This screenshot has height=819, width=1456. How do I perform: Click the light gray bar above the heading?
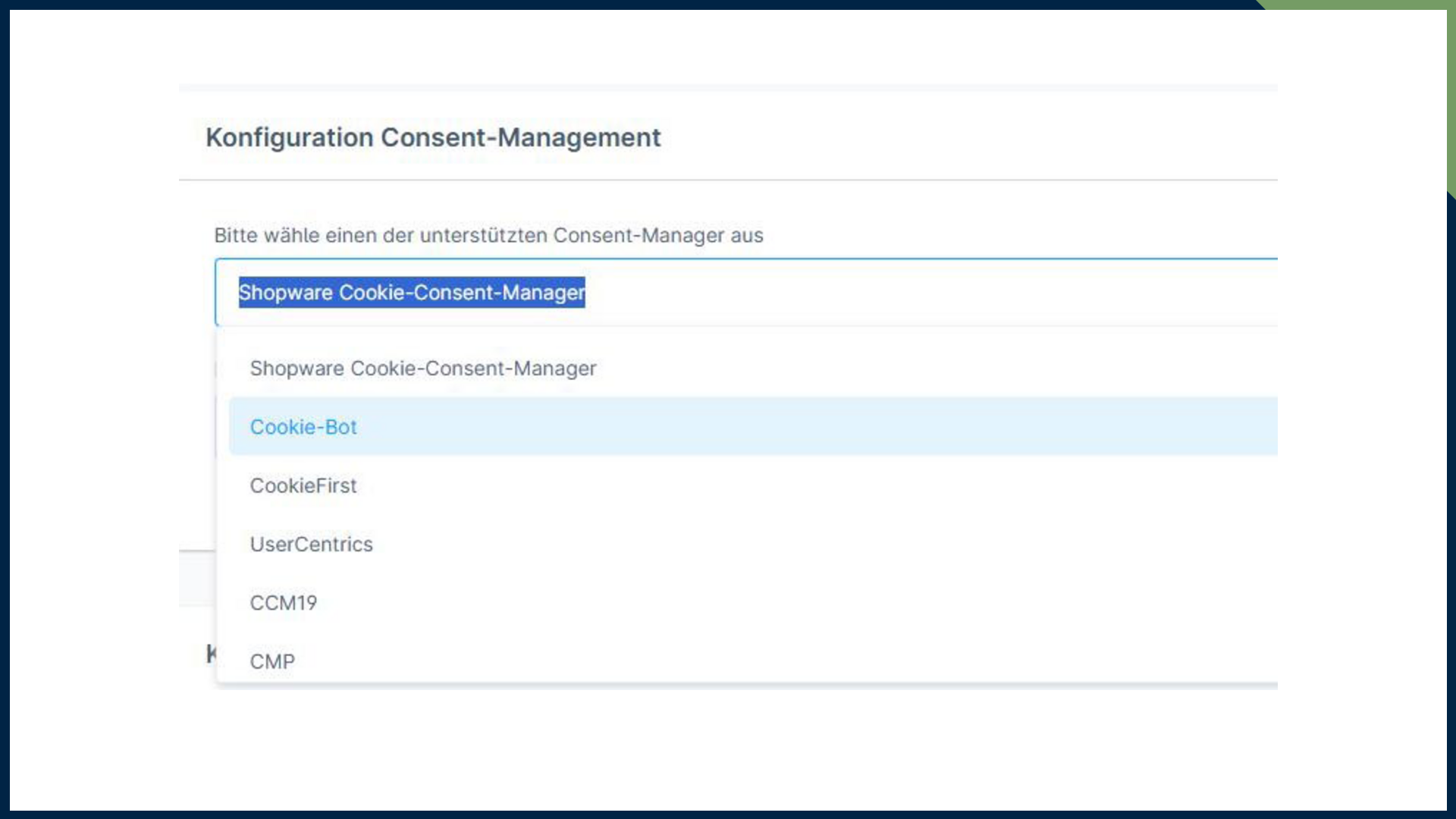pyautogui.click(x=728, y=88)
